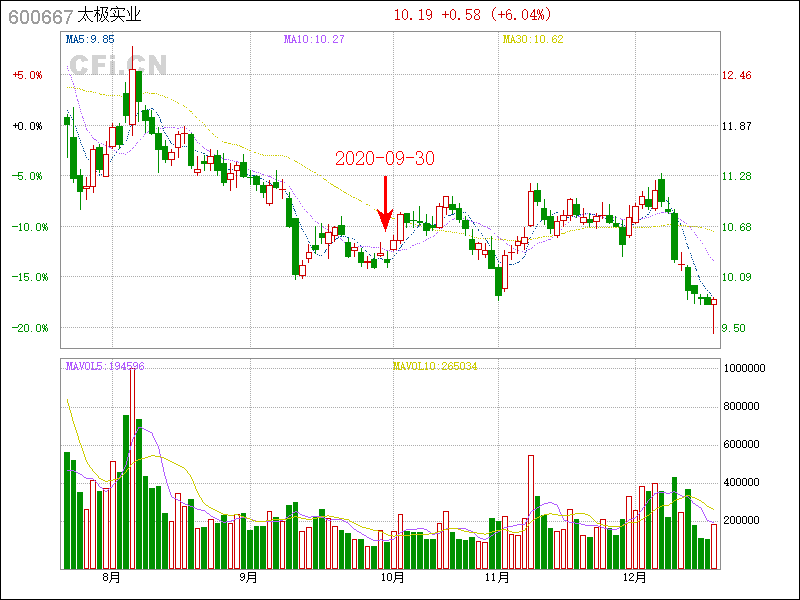Click the tallest red volume bar in August
This screenshot has height=600, width=800.
point(133,470)
